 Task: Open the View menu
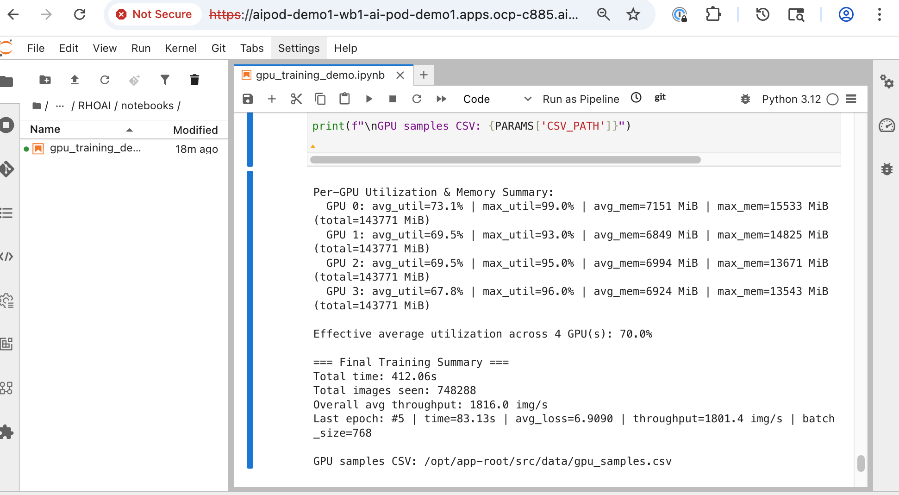105,48
